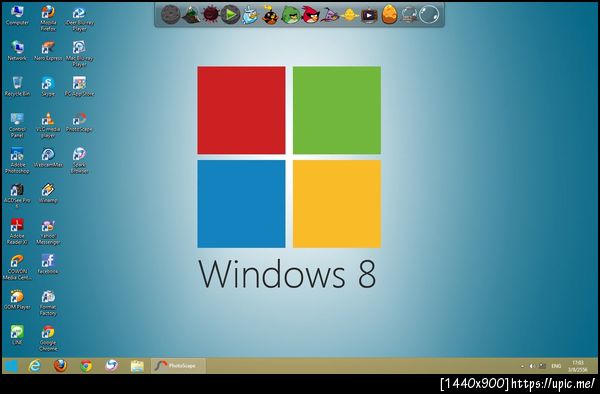Select the Control Panel desktop icon

pos(17,125)
